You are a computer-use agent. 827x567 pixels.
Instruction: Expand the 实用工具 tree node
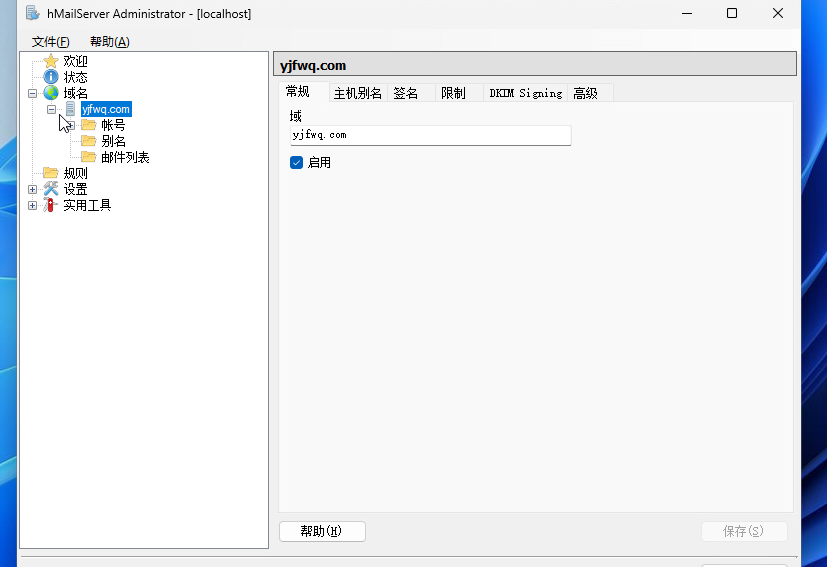pyautogui.click(x=32, y=205)
